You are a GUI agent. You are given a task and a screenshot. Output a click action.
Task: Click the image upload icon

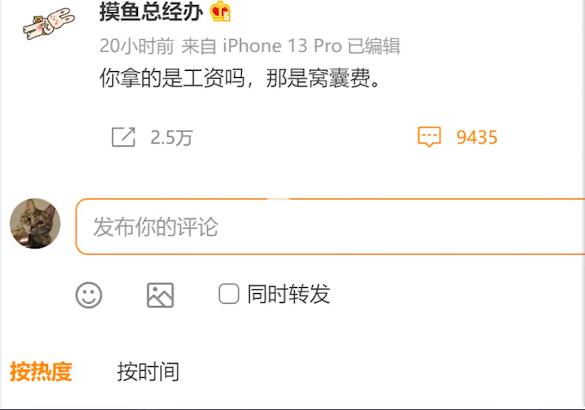click(160, 295)
